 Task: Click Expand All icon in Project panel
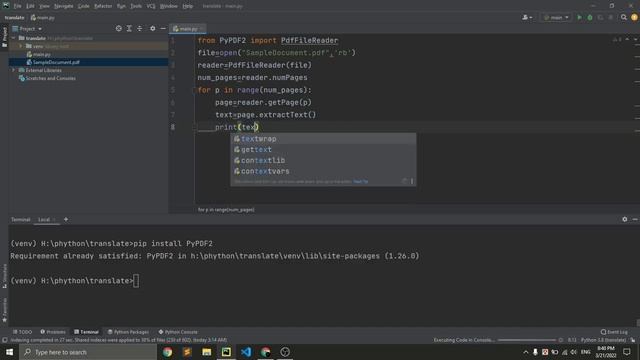click(x=129, y=29)
